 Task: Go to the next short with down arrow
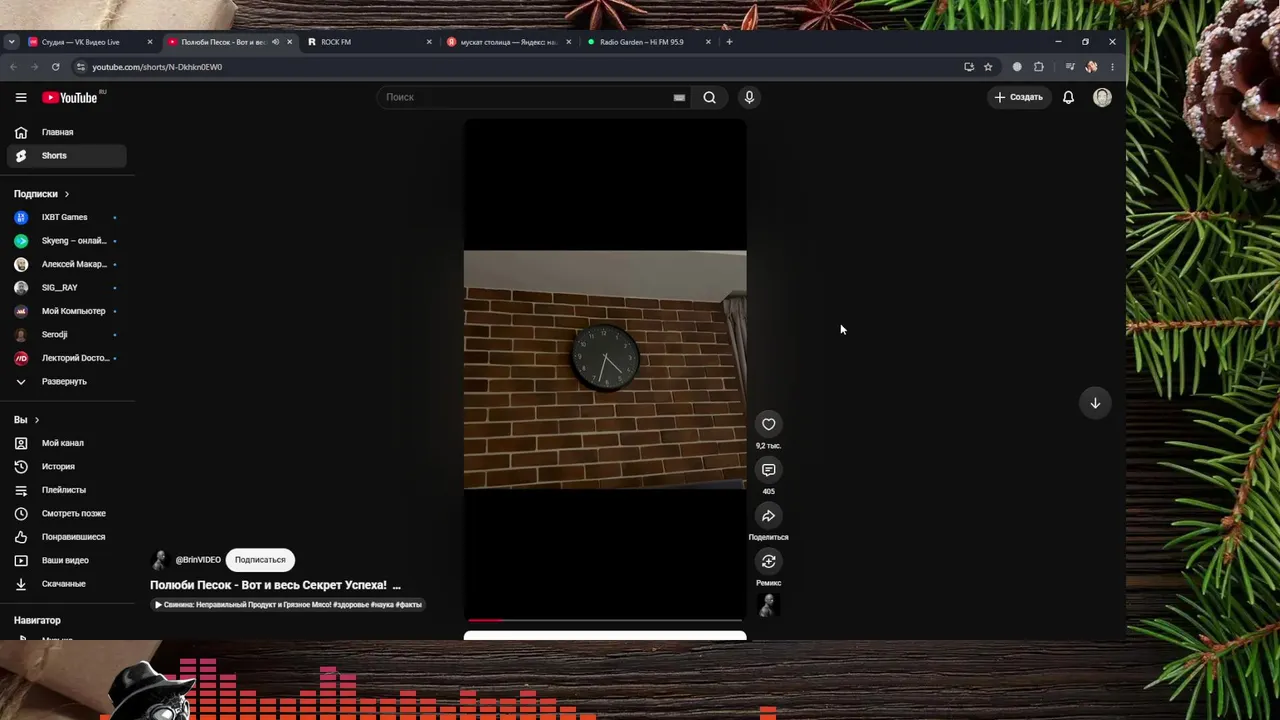pos(1095,403)
